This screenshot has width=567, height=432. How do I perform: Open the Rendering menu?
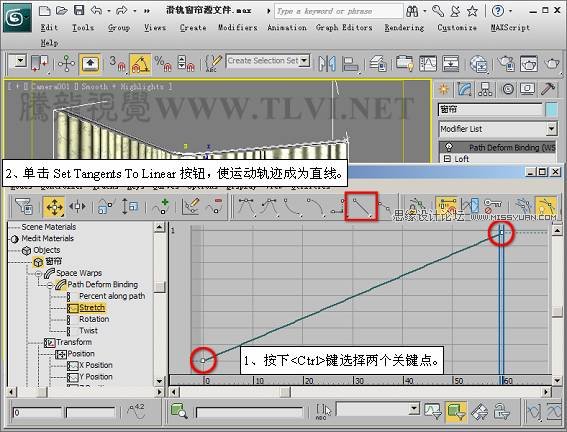click(x=404, y=27)
